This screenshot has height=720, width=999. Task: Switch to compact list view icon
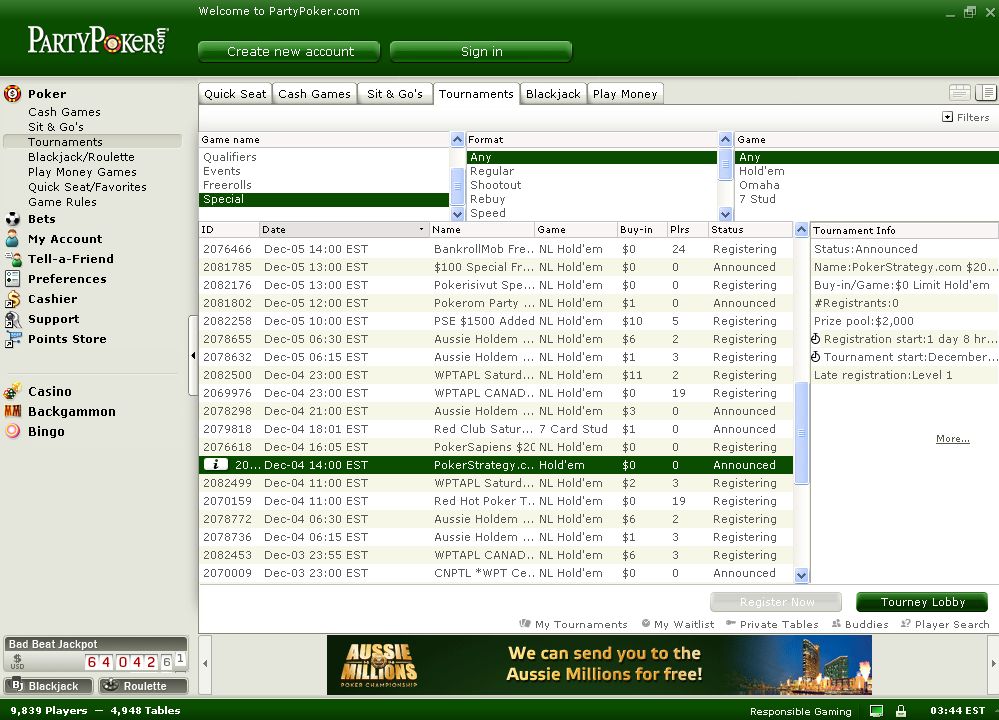(959, 93)
